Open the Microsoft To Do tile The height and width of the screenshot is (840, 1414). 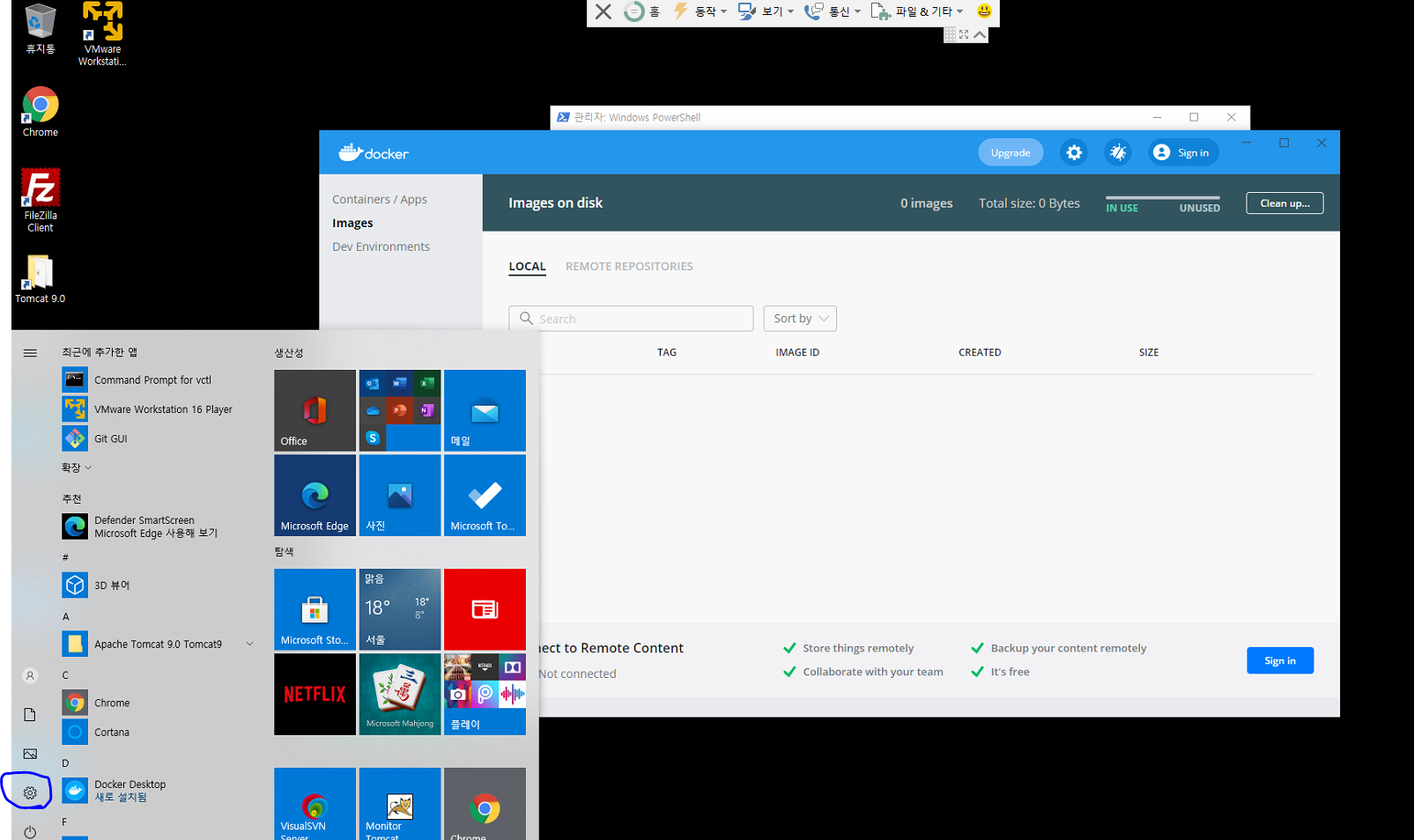click(485, 495)
